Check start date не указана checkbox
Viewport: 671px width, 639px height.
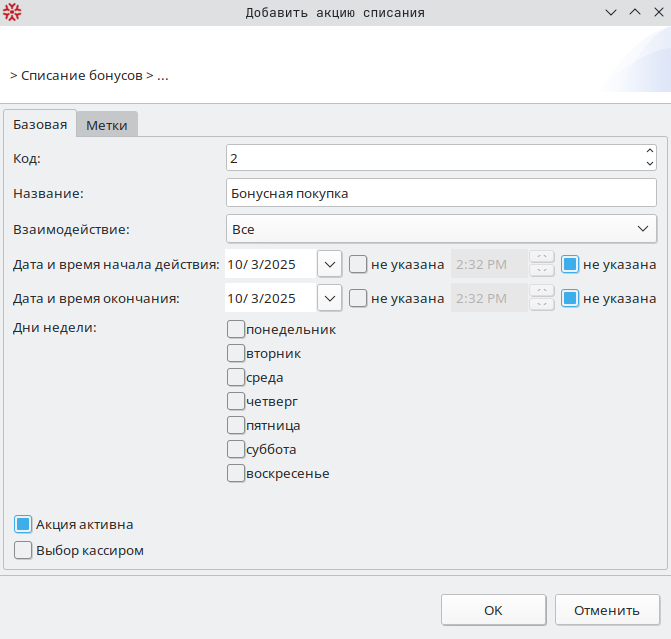(358, 264)
